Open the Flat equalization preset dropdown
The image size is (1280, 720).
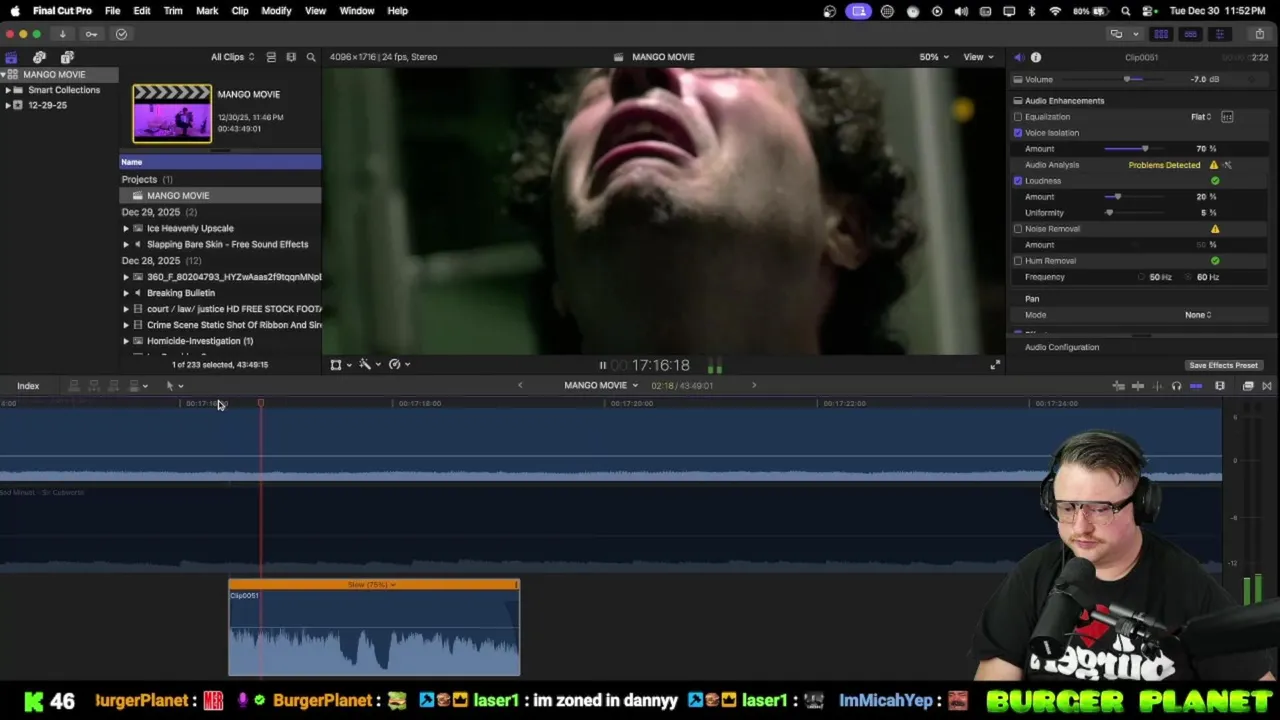(1201, 117)
